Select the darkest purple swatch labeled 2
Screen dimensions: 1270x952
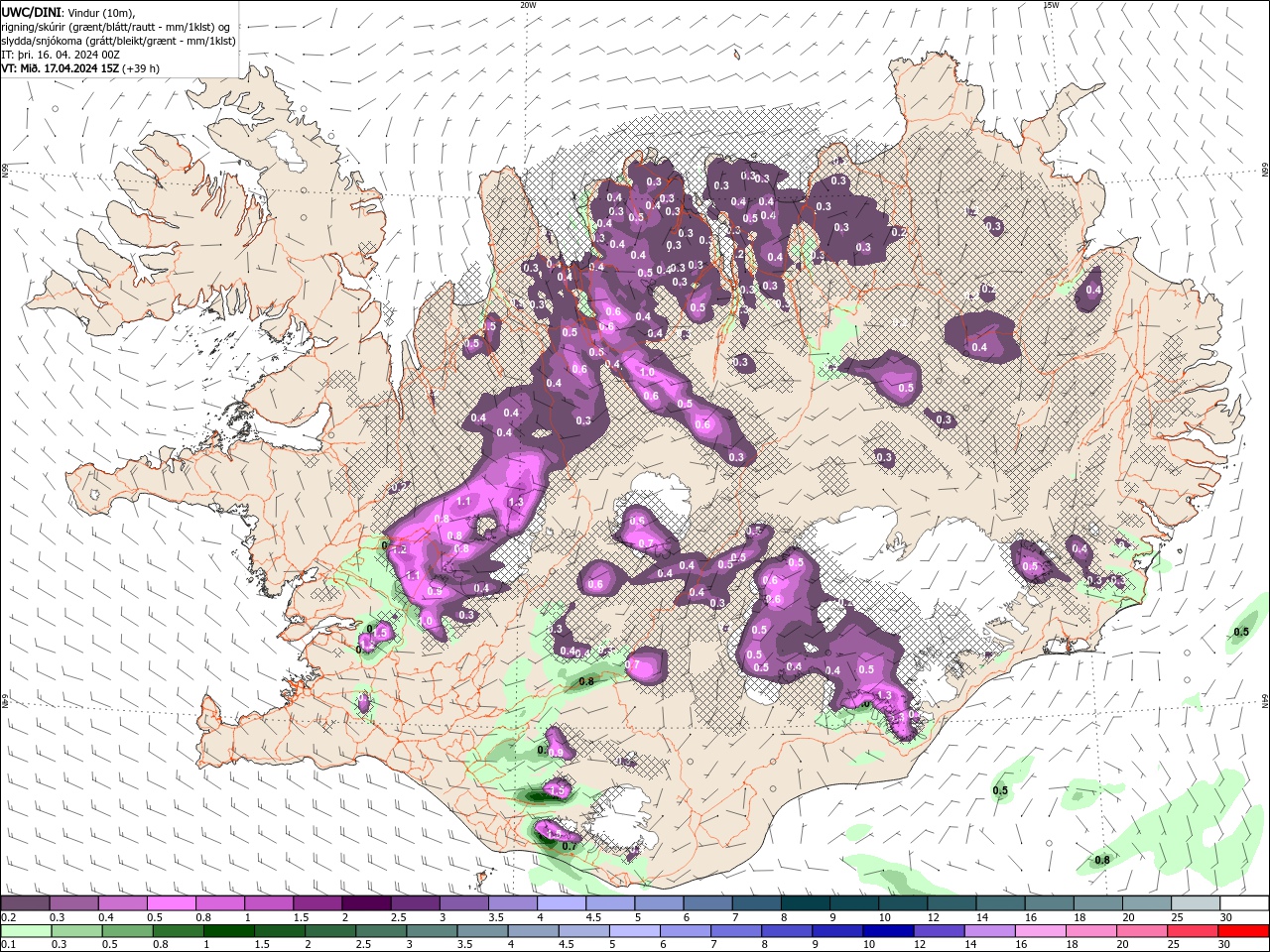[366, 903]
